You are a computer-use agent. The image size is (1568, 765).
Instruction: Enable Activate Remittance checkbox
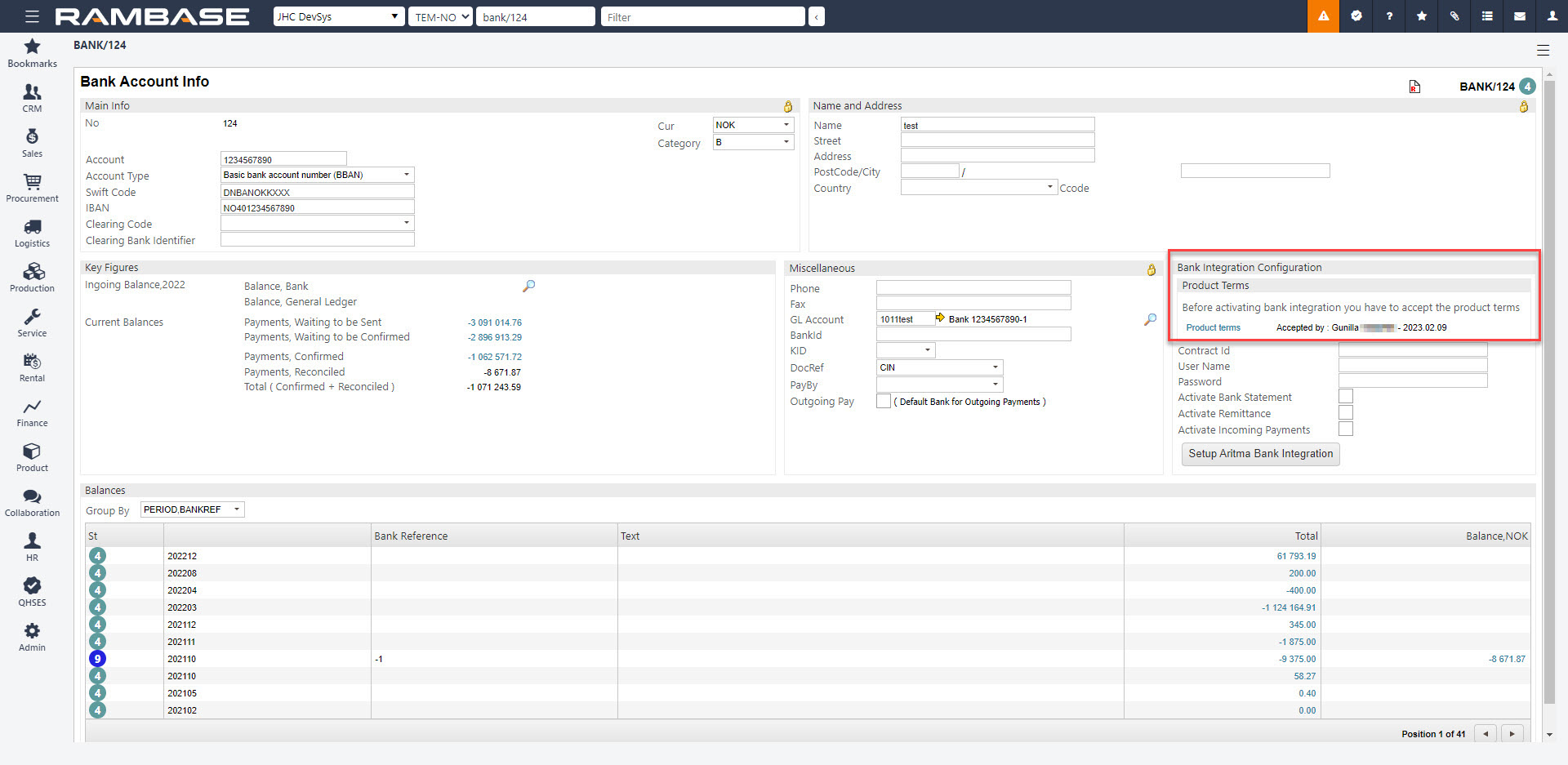point(1346,412)
